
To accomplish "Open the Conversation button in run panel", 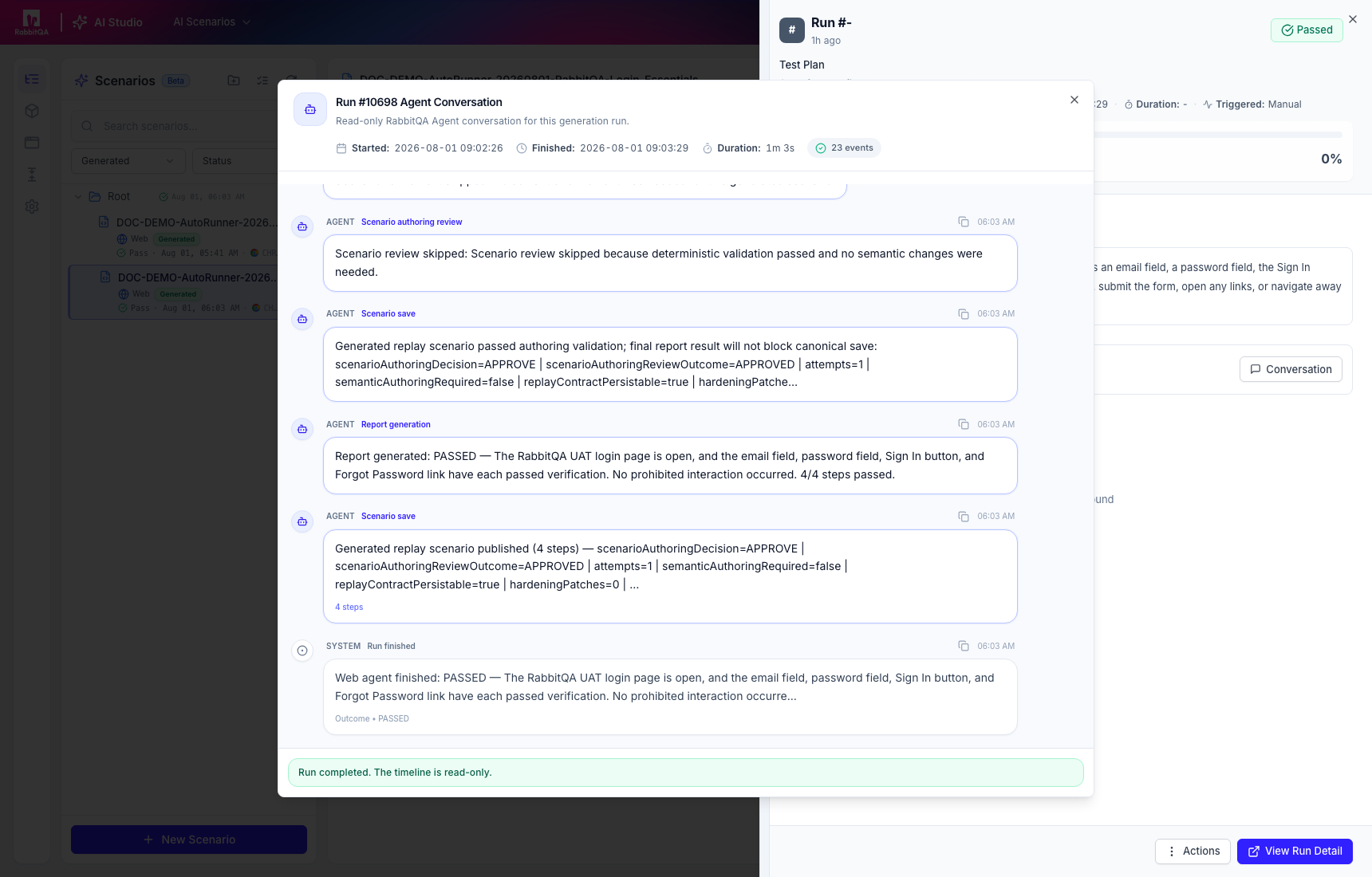I will tap(1291, 369).
